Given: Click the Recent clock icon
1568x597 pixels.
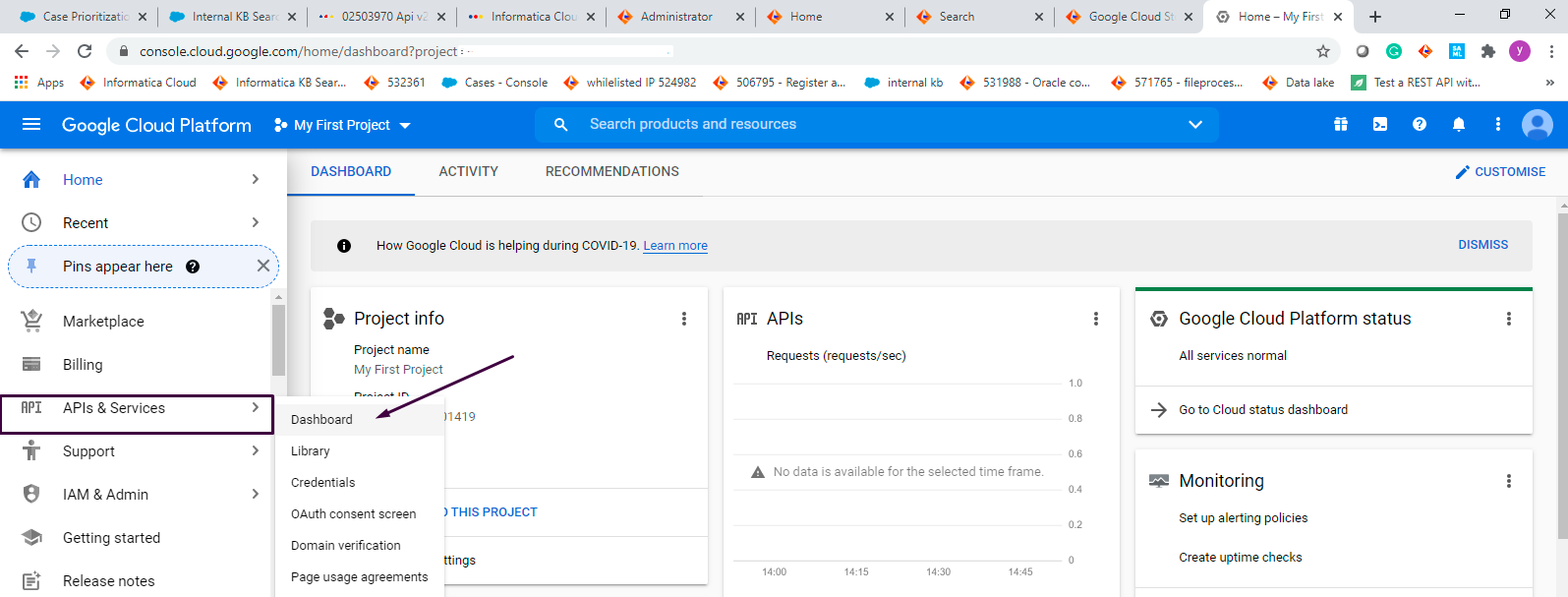Looking at the screenshot, I should [31, 222].
